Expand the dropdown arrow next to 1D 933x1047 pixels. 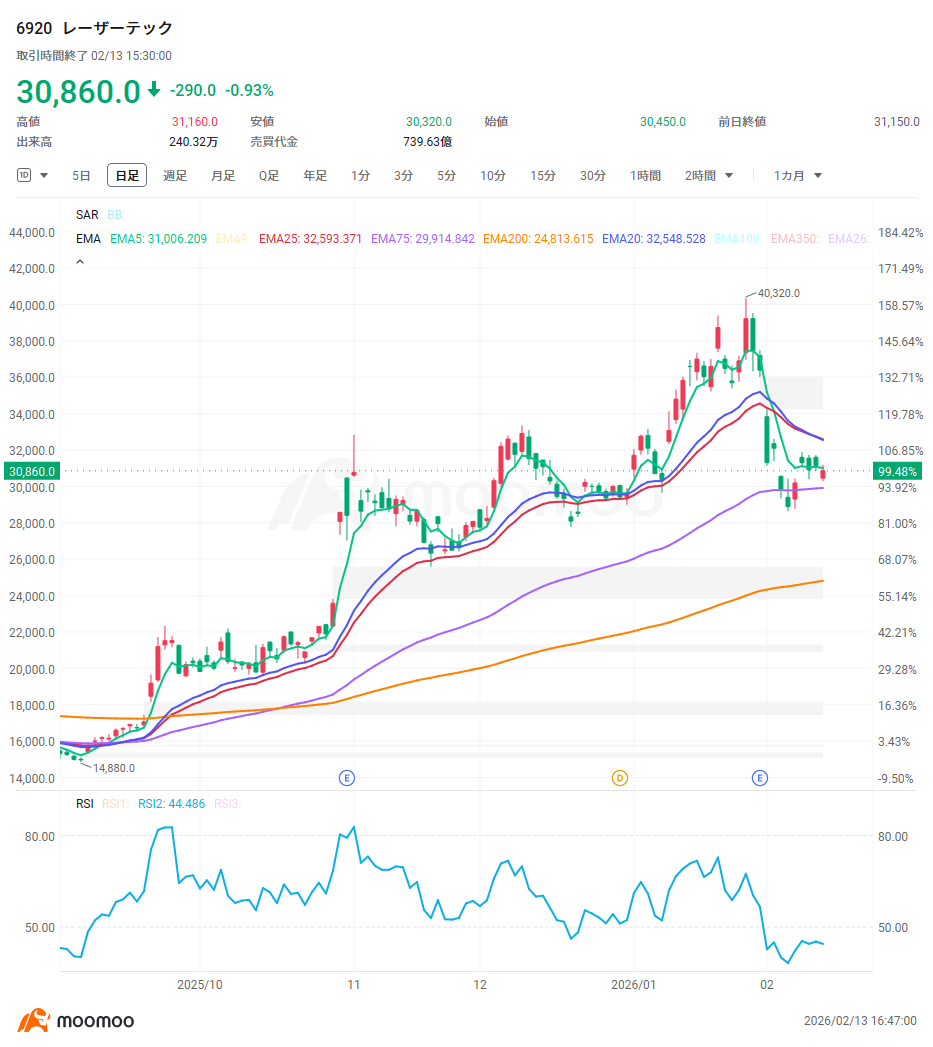coord(44,176)
